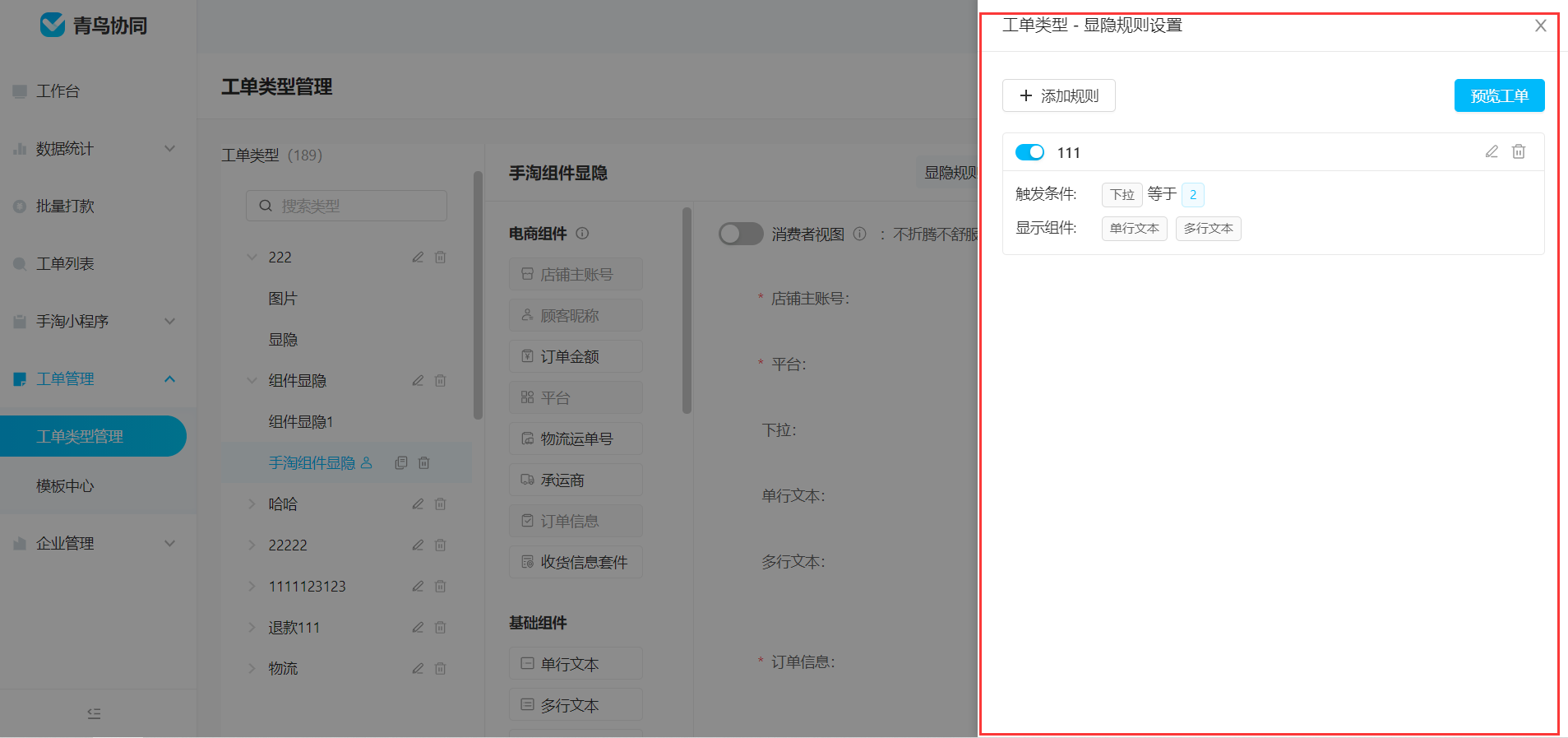Select the 组件显隐1 type item
This screenshot has width=1568, height=738.
[301, 421]
